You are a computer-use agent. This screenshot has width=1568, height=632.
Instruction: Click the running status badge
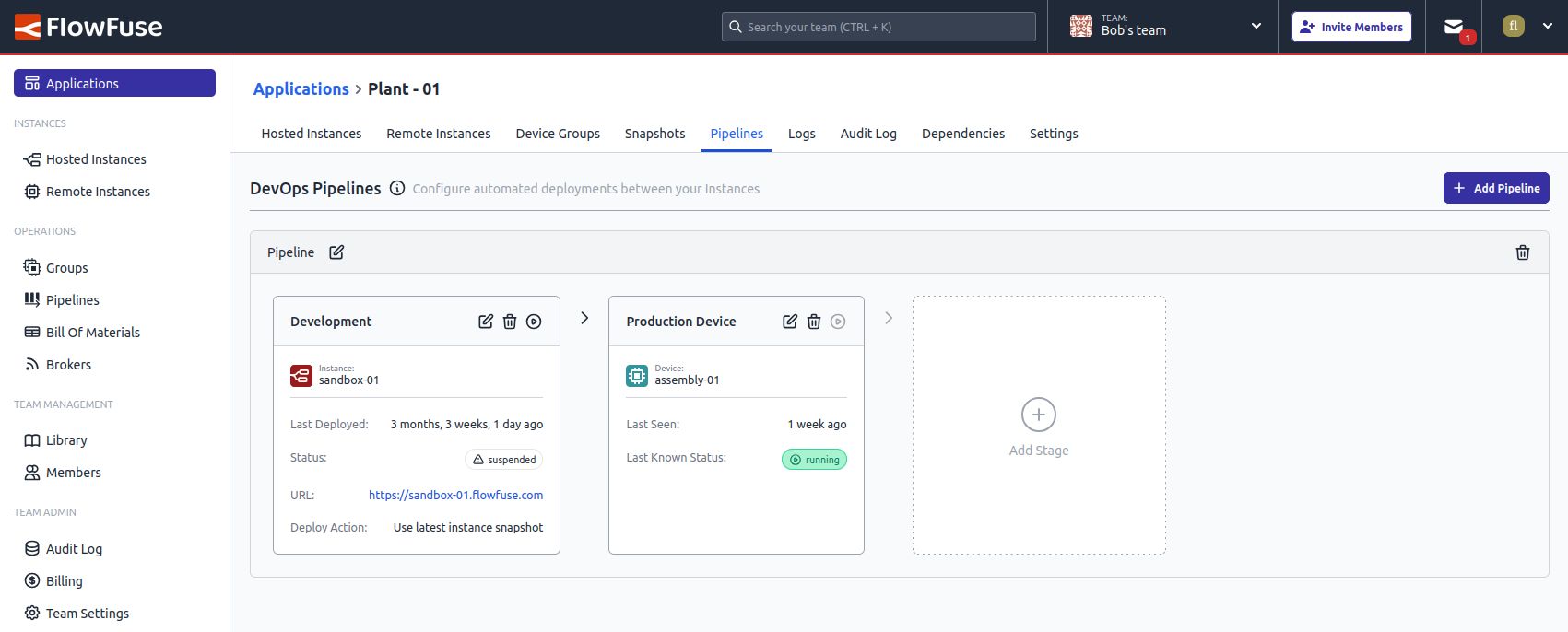pyautogui.click(x=814, y=460)
